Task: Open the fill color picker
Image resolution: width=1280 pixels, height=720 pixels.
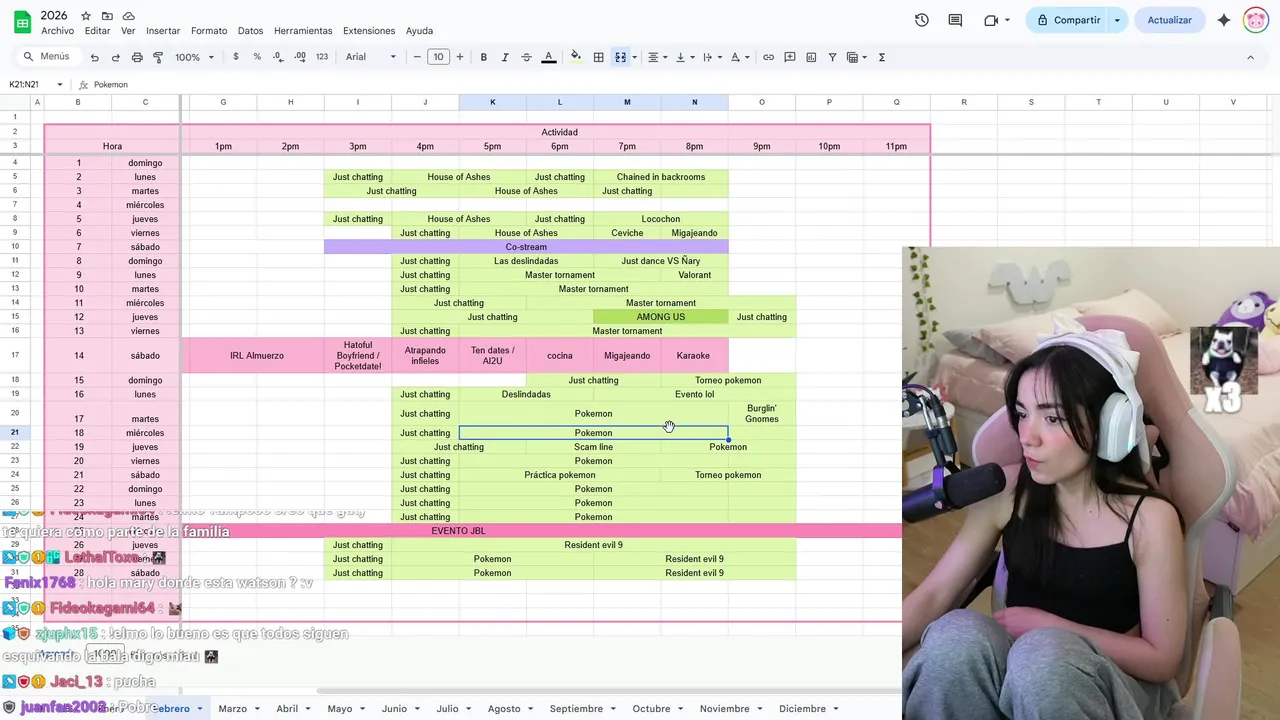Action: click(575, 57)
